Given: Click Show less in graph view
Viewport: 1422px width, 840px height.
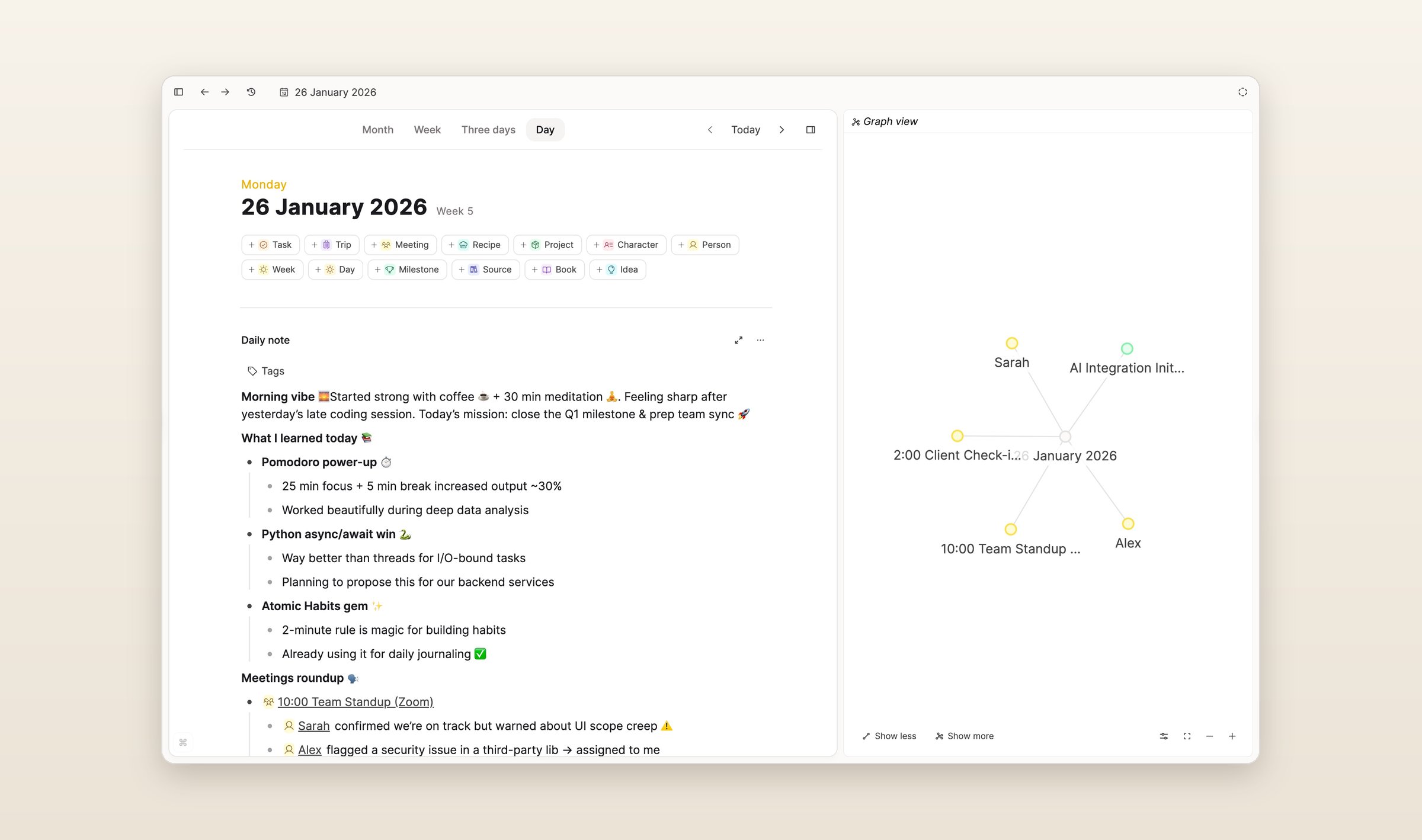Looking at the screenshot, I should tap(889, 736).
